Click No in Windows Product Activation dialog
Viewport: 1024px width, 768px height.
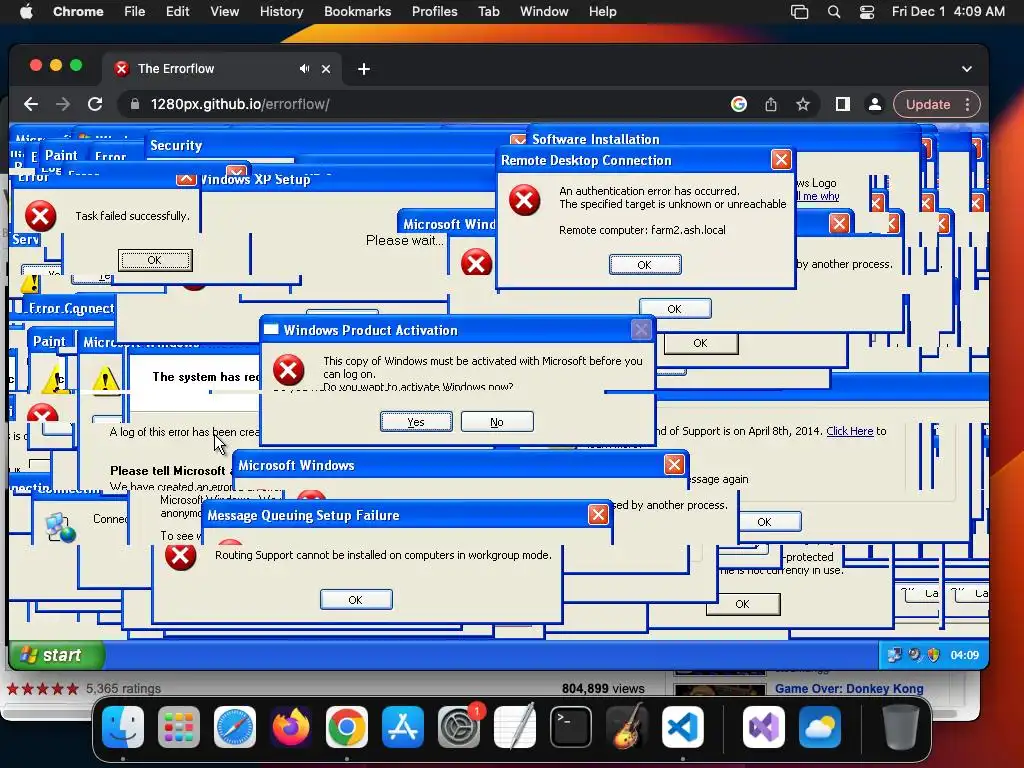tap(497, 422)
